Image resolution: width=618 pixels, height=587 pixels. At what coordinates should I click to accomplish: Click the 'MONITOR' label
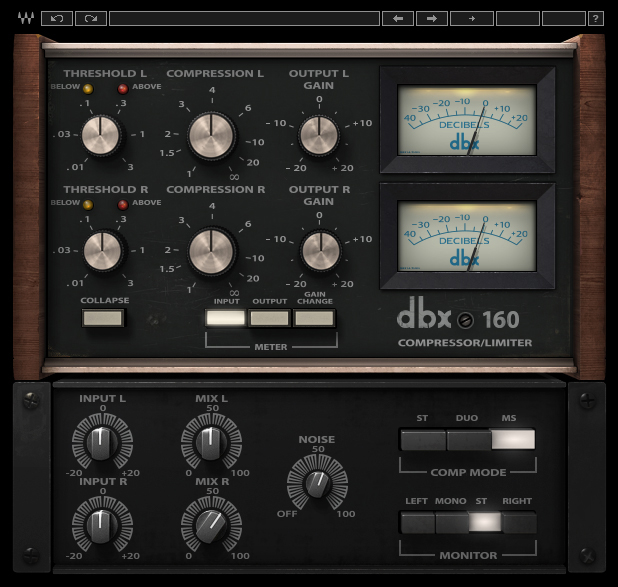click(468, 555)
